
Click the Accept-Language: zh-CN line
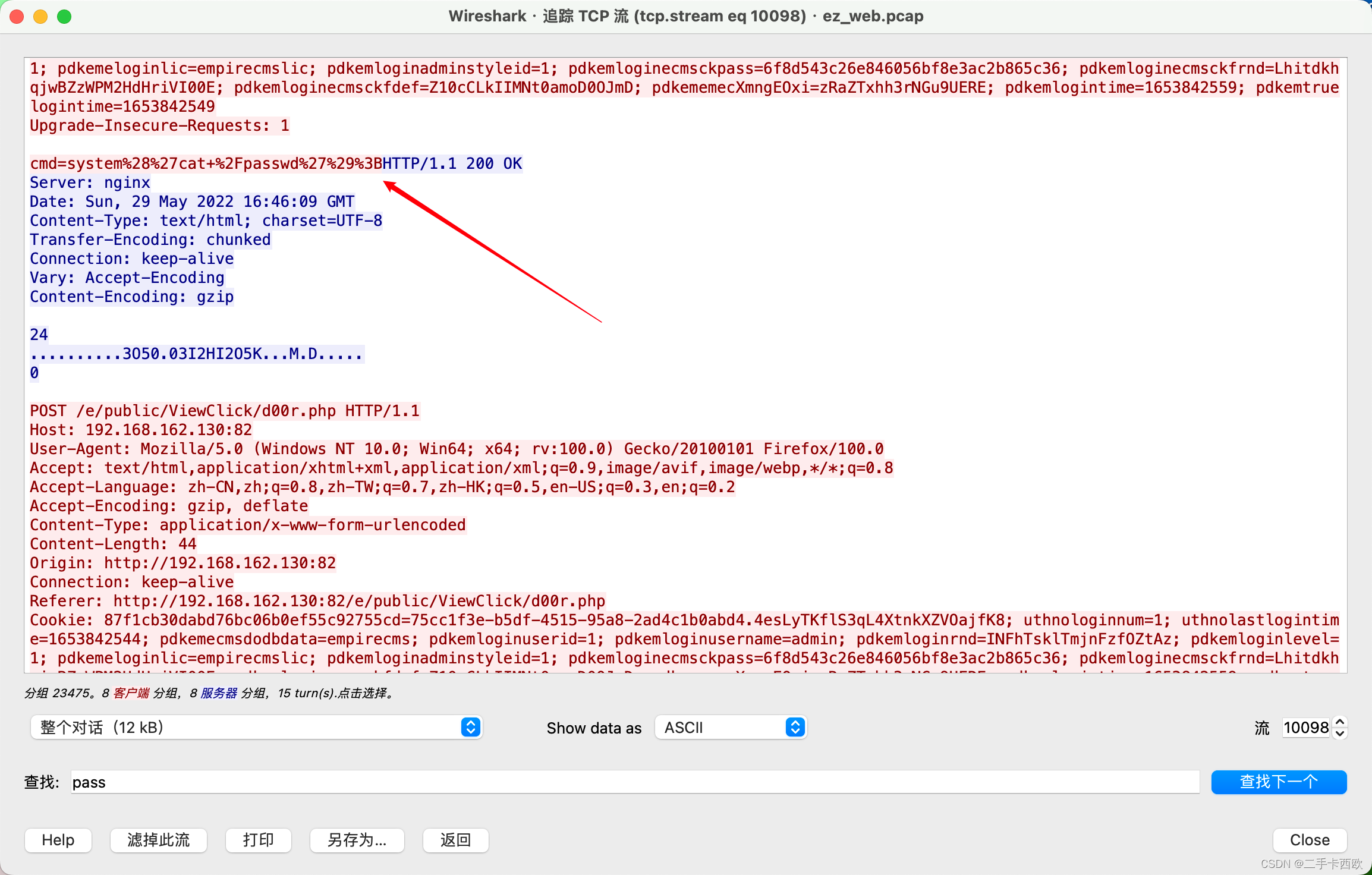click(x=382, y=487)
